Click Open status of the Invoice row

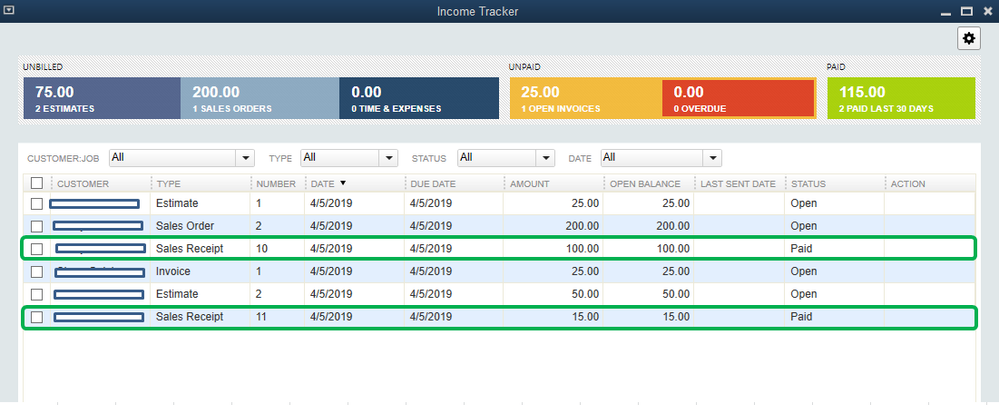click(x=803, y=272)
